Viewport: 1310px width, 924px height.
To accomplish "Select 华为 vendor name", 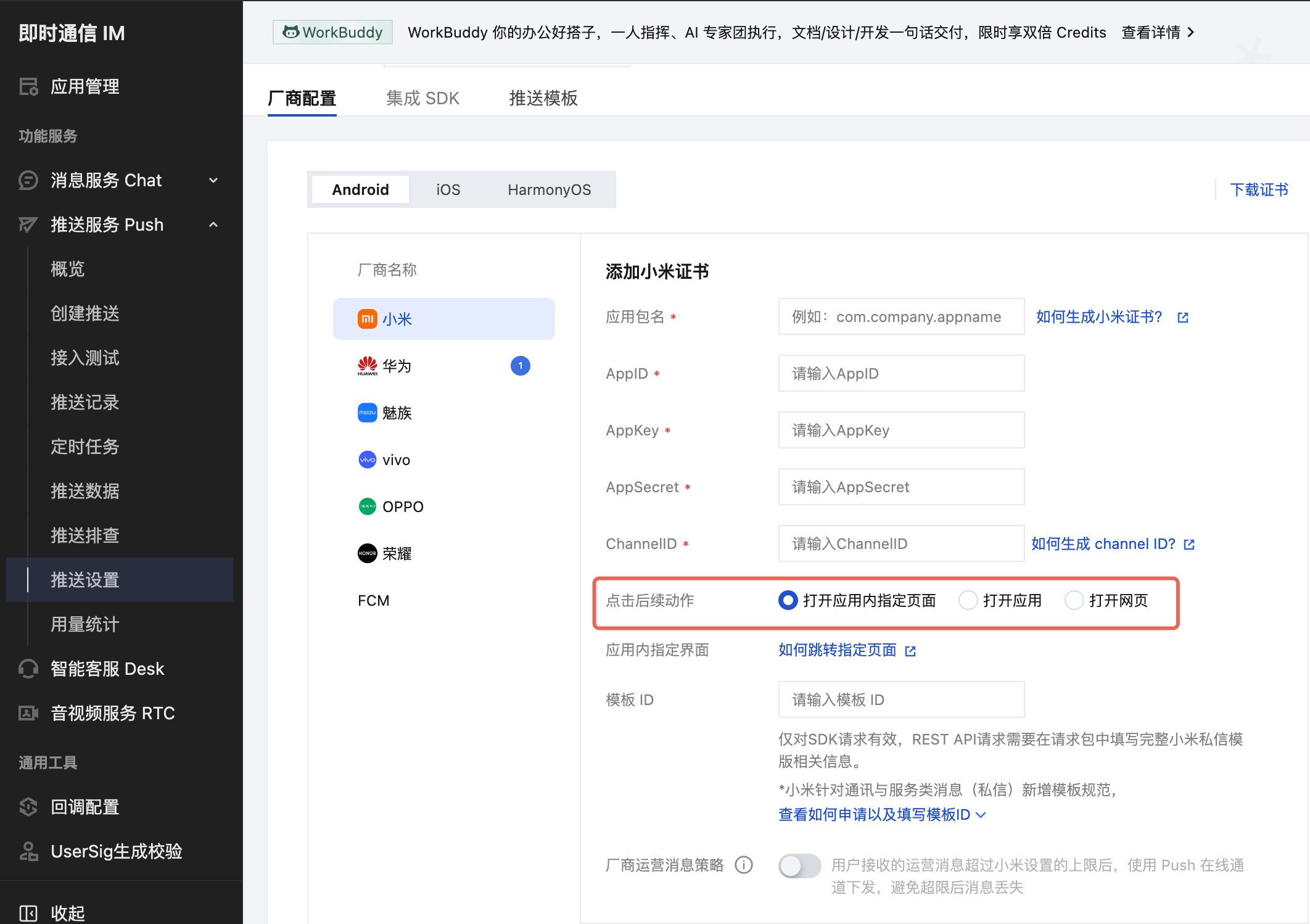I will 397,366.
